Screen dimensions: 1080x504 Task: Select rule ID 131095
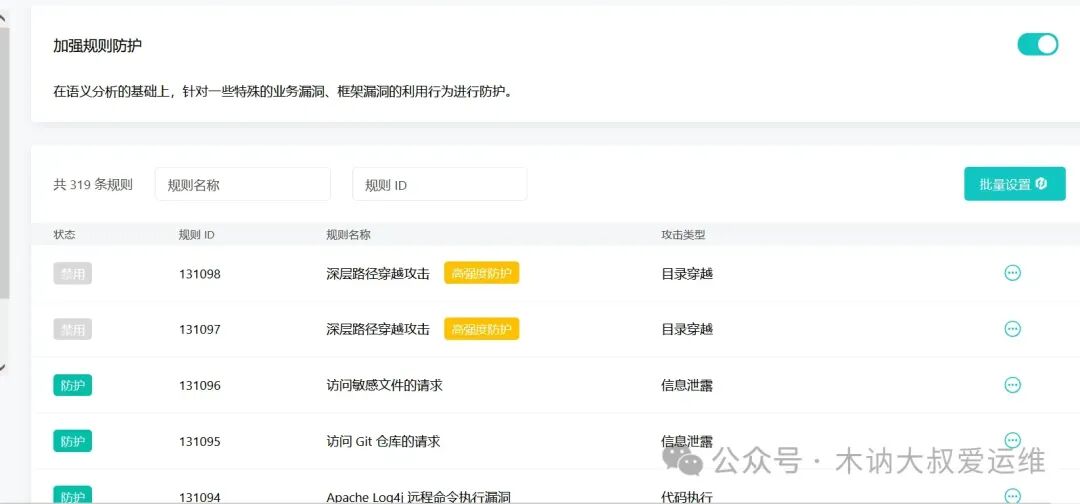click(x=200, y=441)
